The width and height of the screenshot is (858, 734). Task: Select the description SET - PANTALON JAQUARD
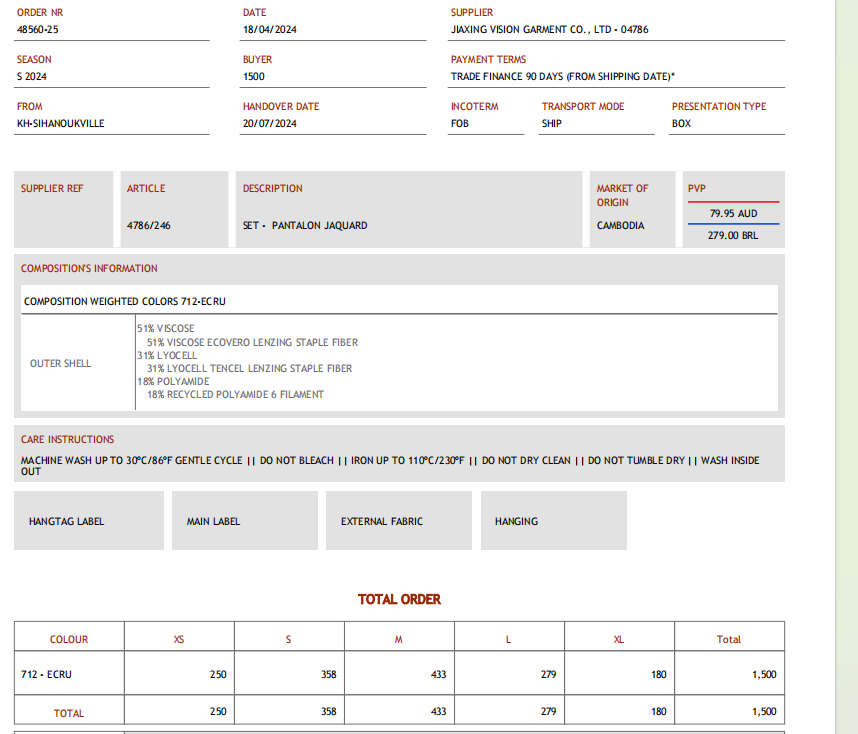[305, 226]
